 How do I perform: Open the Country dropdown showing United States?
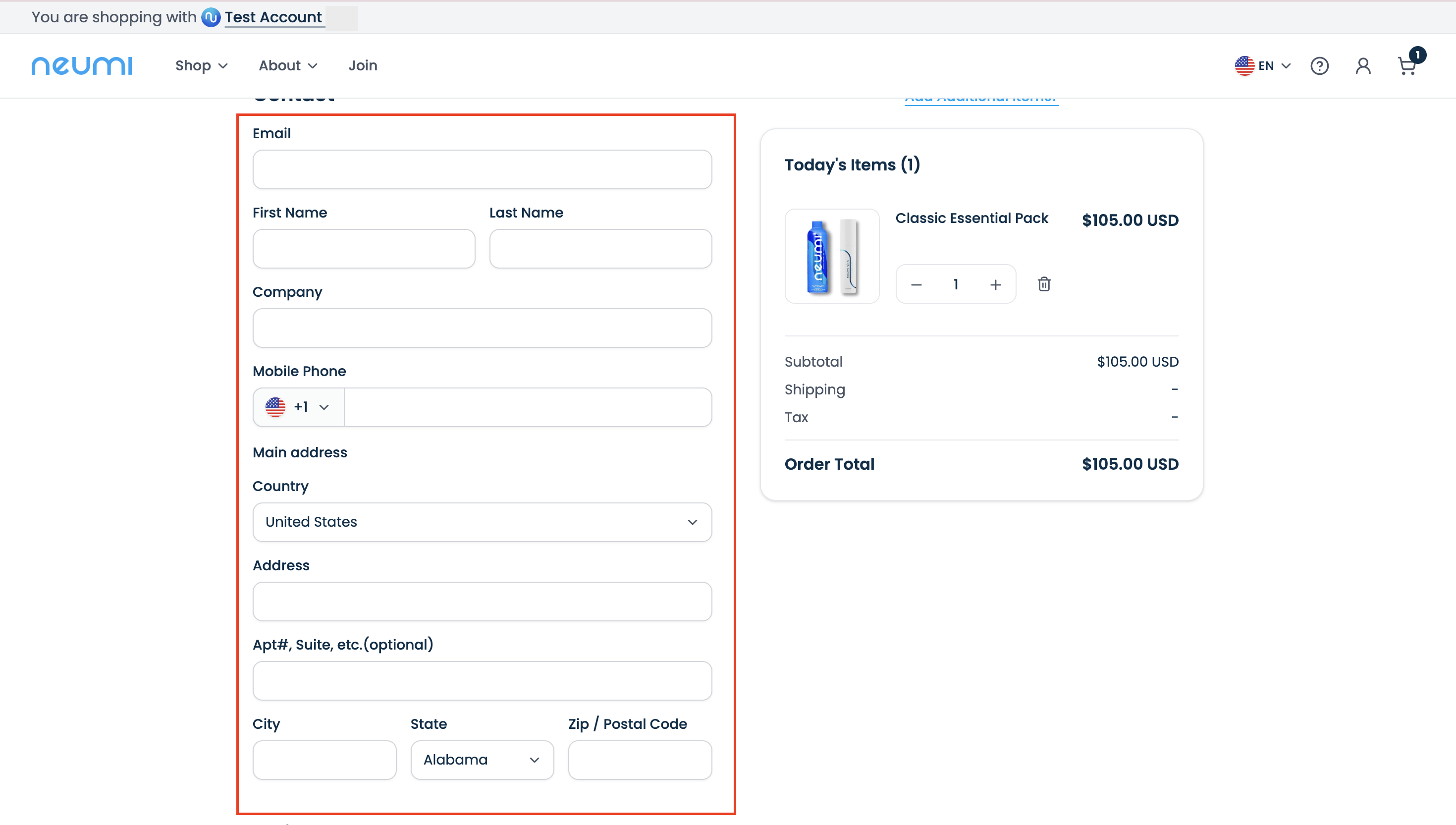pyautogui.click(x=482, y=522)
